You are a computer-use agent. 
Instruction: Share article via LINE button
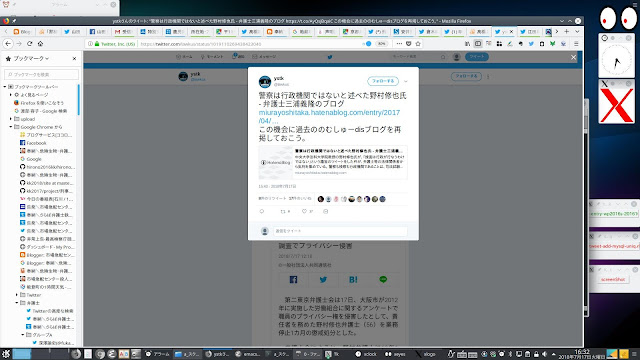tap(383, 280)
